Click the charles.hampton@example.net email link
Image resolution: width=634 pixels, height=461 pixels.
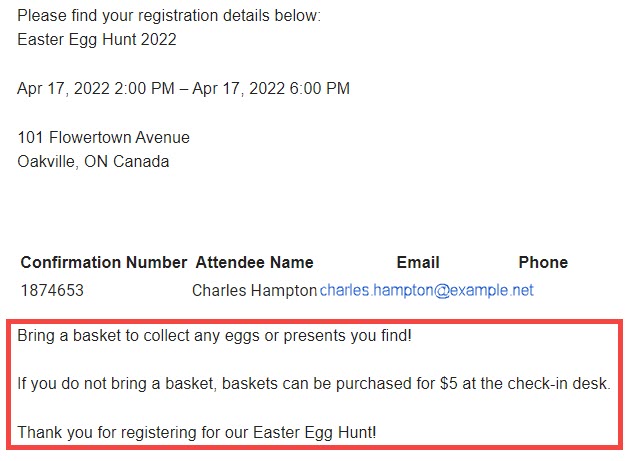426,291
